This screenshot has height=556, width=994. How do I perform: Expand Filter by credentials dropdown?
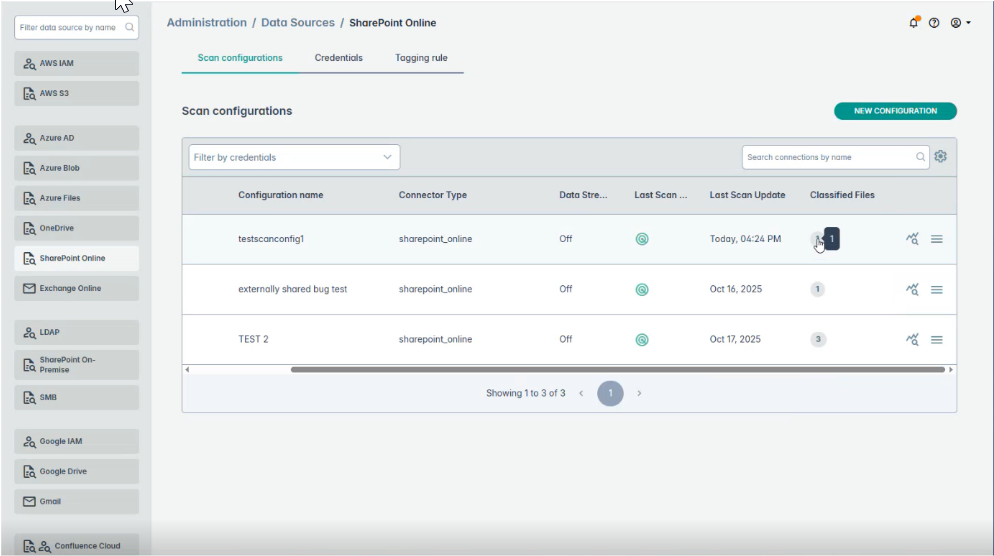tap(294, 157)
